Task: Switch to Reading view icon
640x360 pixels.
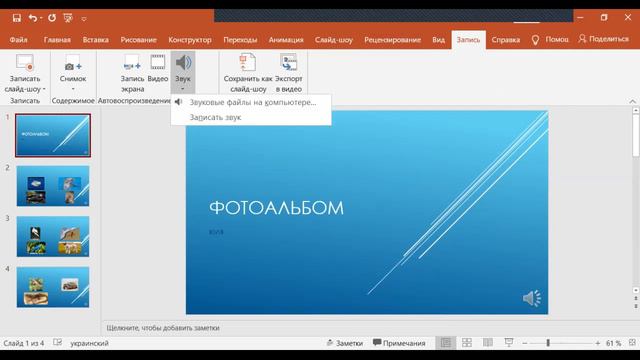Action: (x=488, y=343)
